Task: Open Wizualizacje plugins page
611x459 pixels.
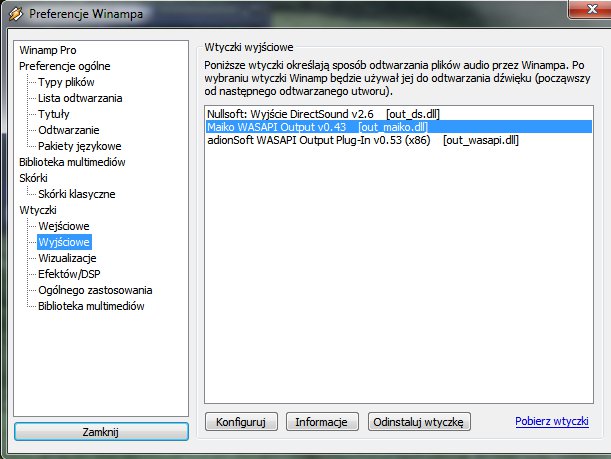Action: tap(67, 258)
